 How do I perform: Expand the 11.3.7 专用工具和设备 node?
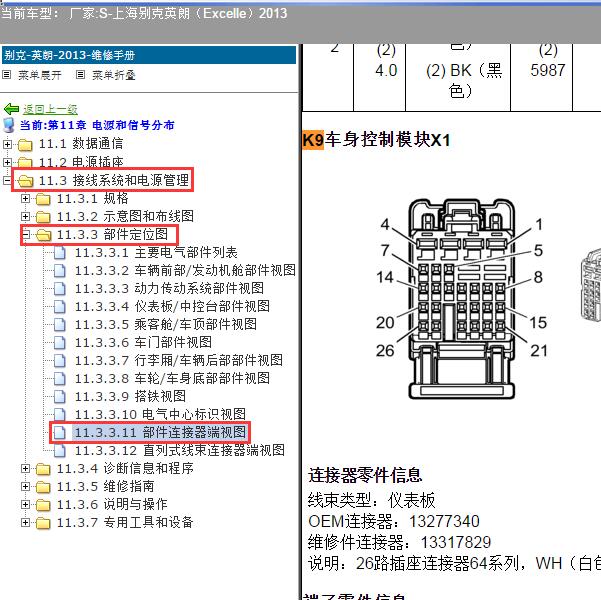click(25, 523)
